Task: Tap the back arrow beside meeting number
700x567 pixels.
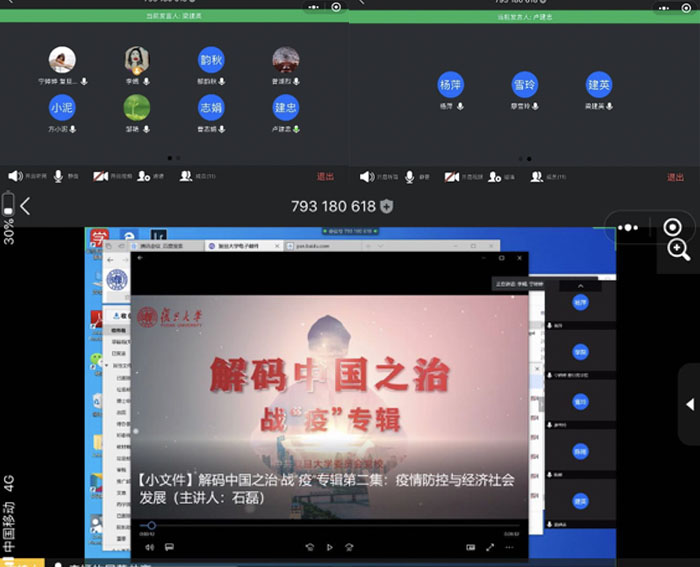Action: (x=25, y=206)
